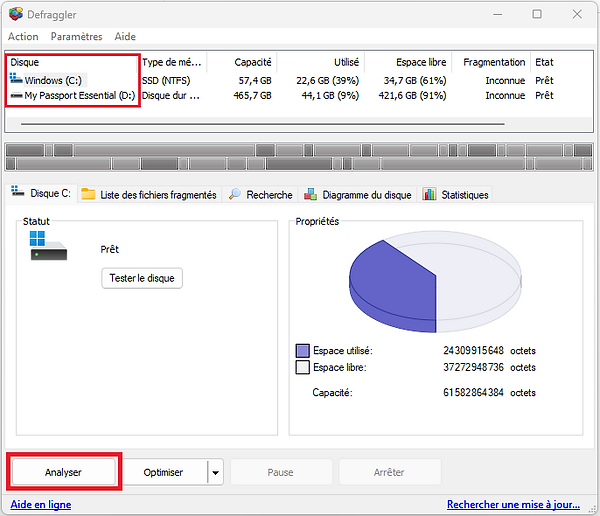This screenshot has width=600, height=516.
Task: Click the Disque C: tab drive icon
Action: [18, 191]
